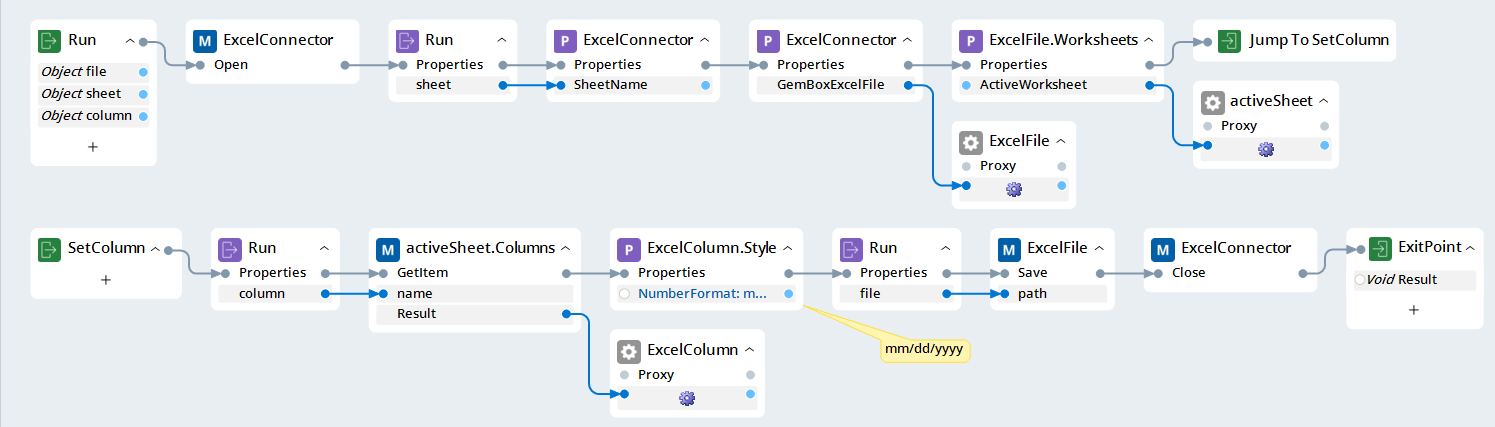Click the Void Result row

click(1414, 280)
